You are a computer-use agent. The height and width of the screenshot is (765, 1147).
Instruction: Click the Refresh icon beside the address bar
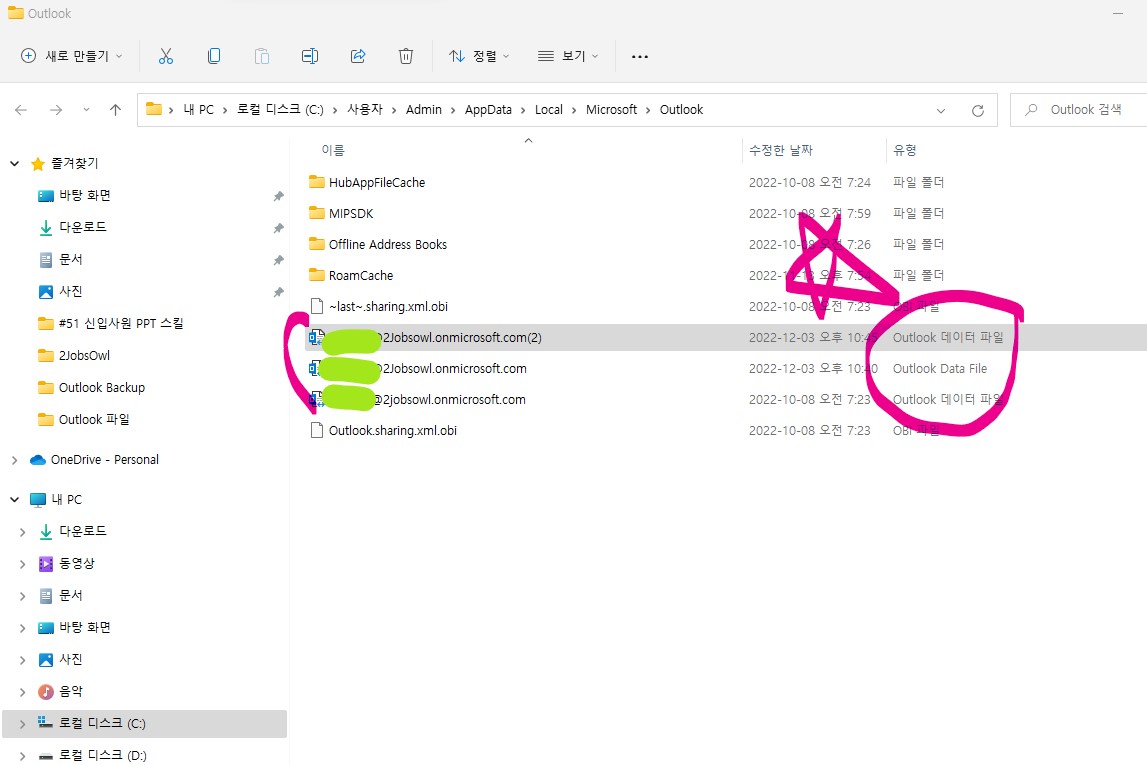[x=977, y=110]
